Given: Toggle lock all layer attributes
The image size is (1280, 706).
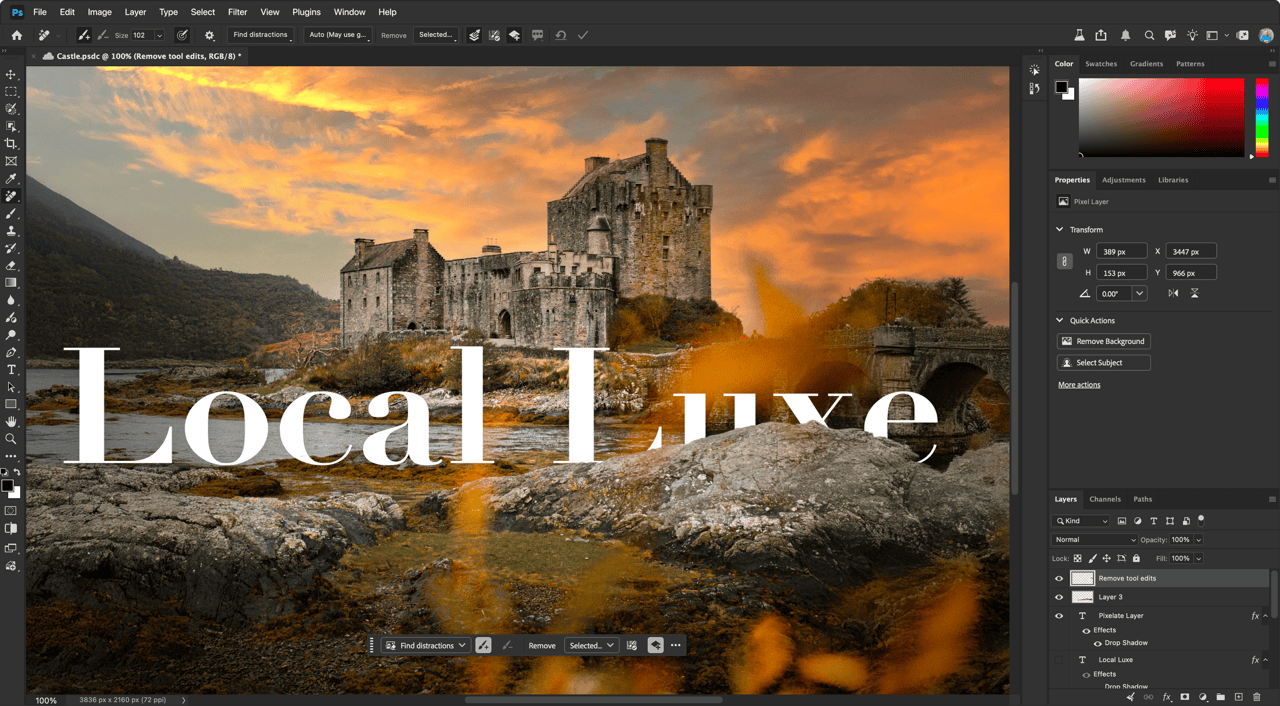Looking at the screenshot, I should 1136,558.
